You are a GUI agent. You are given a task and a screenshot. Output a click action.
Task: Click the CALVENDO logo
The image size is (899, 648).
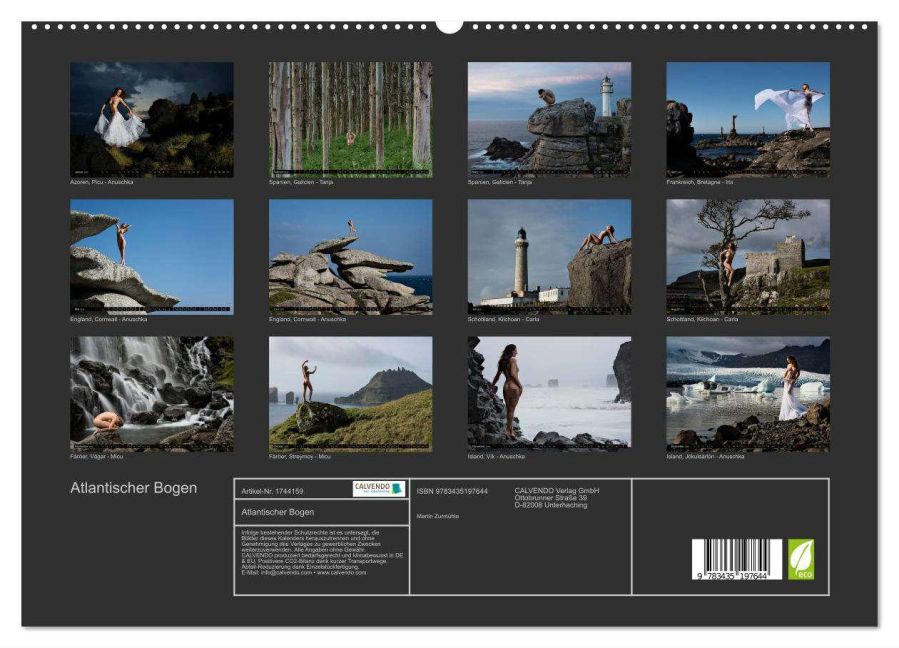(379, 489)
